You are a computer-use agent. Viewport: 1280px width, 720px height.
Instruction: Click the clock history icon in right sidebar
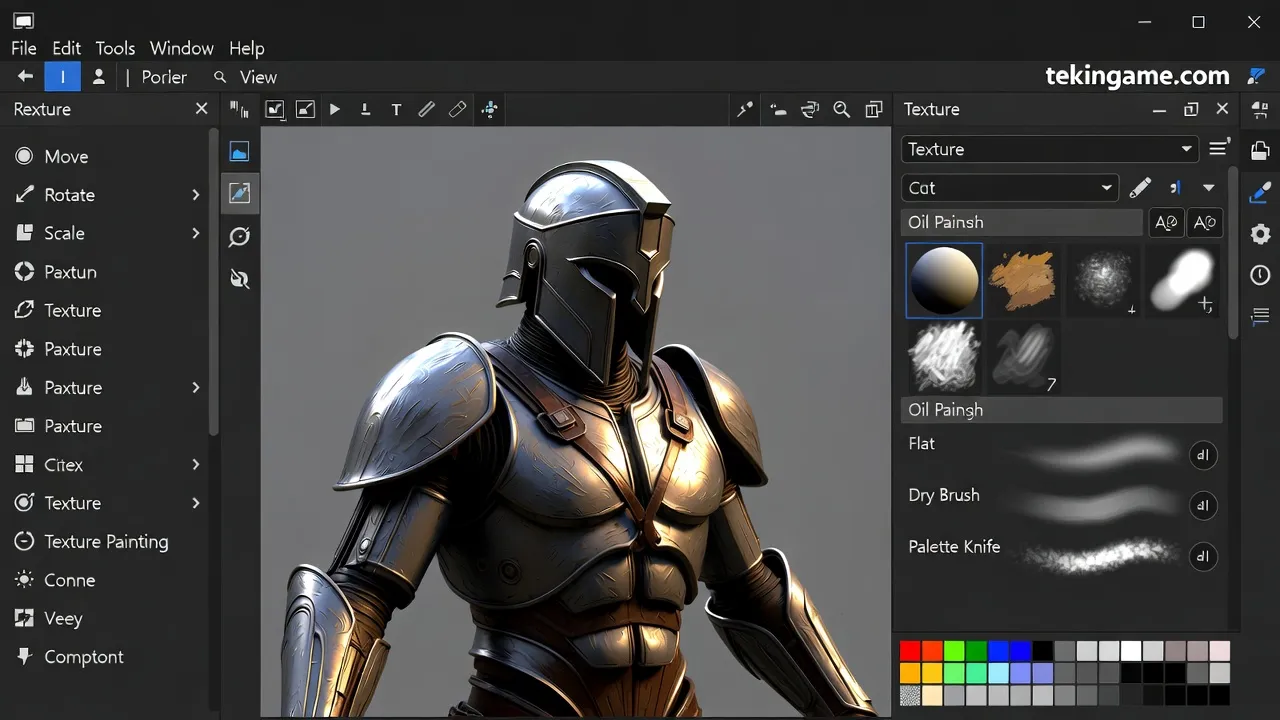point(1260,275)
